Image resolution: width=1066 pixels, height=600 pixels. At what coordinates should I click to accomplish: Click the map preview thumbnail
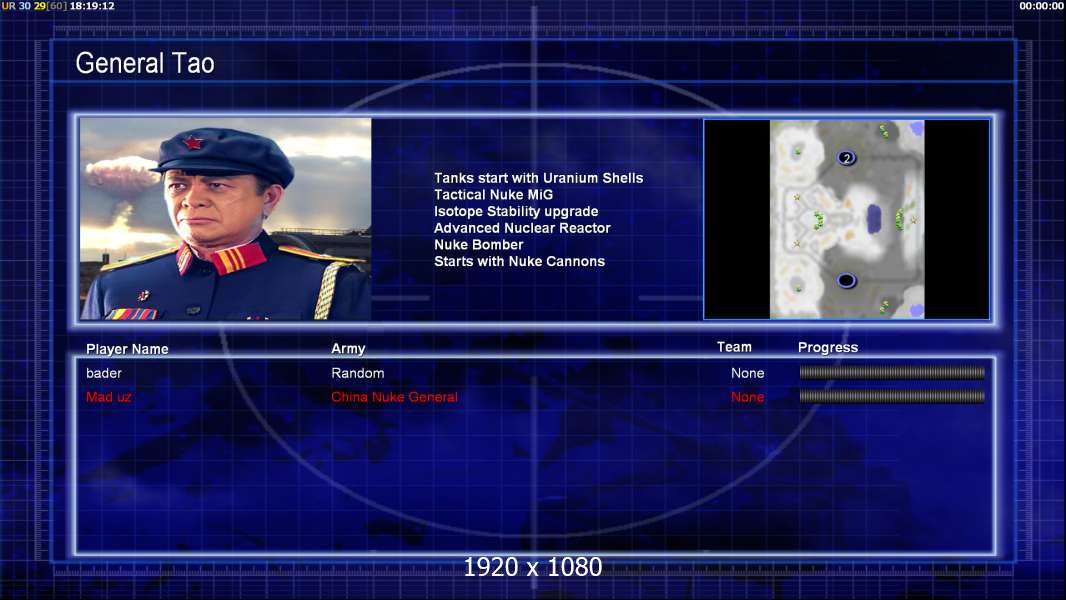[x=846, y=219]
